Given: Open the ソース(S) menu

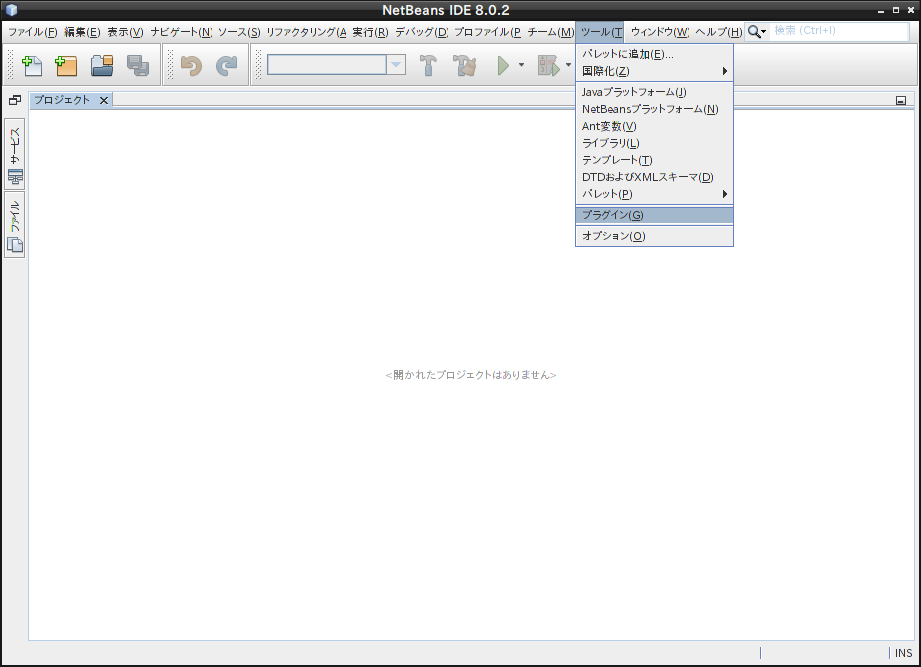Looking at the screenshot, I should [x=239, y=32].
